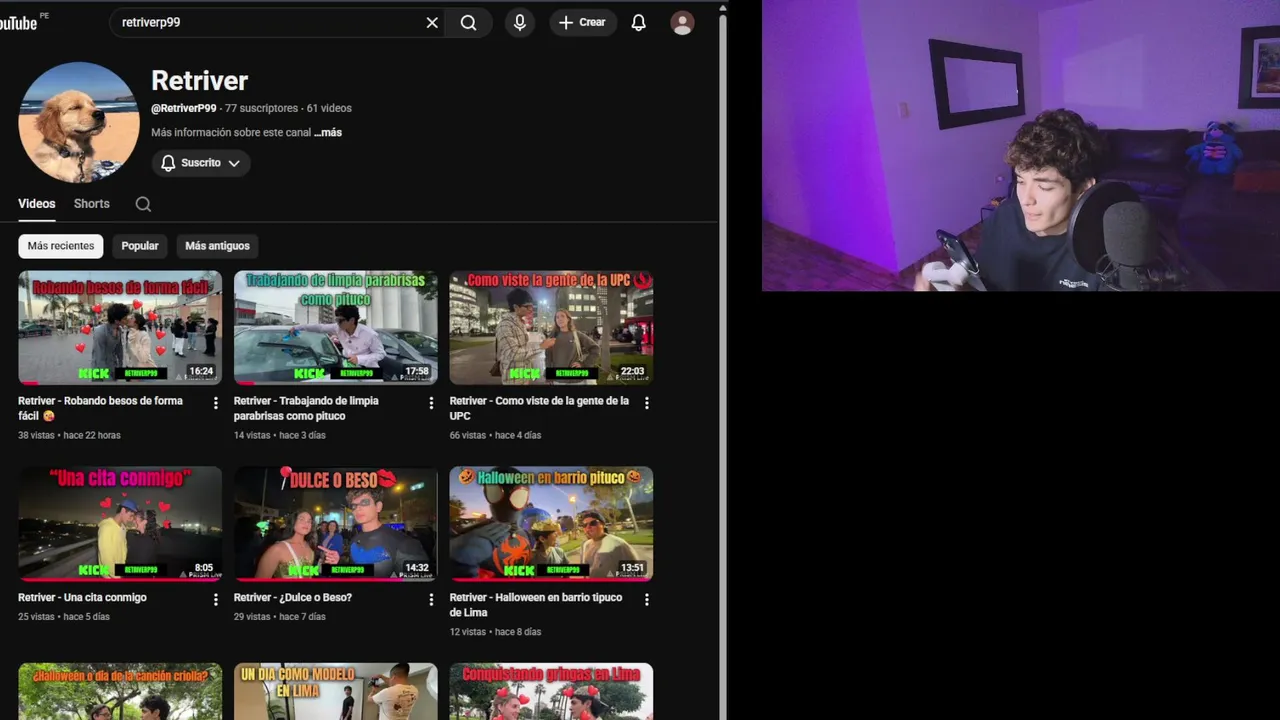Open options menu for ¿Dulce o Beso?
1280x720 pixels.
coord(431,600)
